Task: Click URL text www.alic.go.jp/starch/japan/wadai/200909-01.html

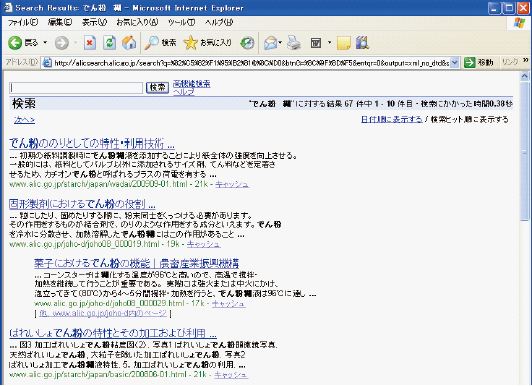Action: tap(98, 184)
